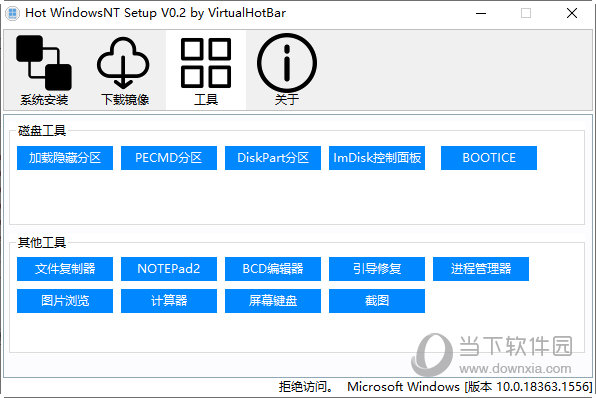Launch PECMD分区 tool
This screenshot has height=398, width=596.
pyautogui.click(x=169, y=158)
